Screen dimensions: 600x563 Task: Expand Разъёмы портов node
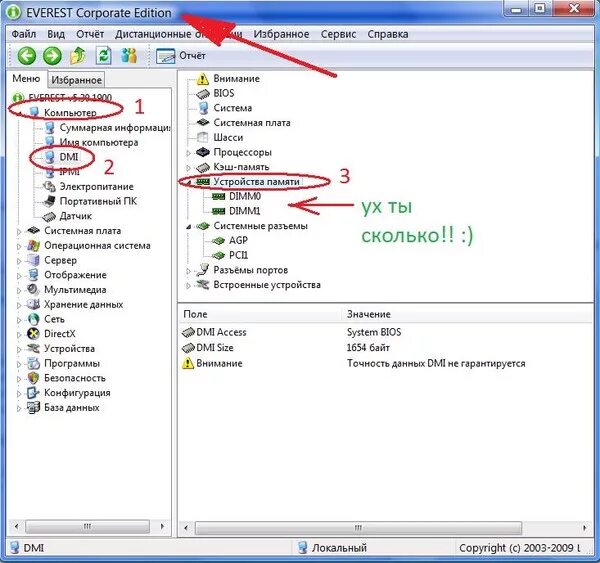[x=188, y=271]
